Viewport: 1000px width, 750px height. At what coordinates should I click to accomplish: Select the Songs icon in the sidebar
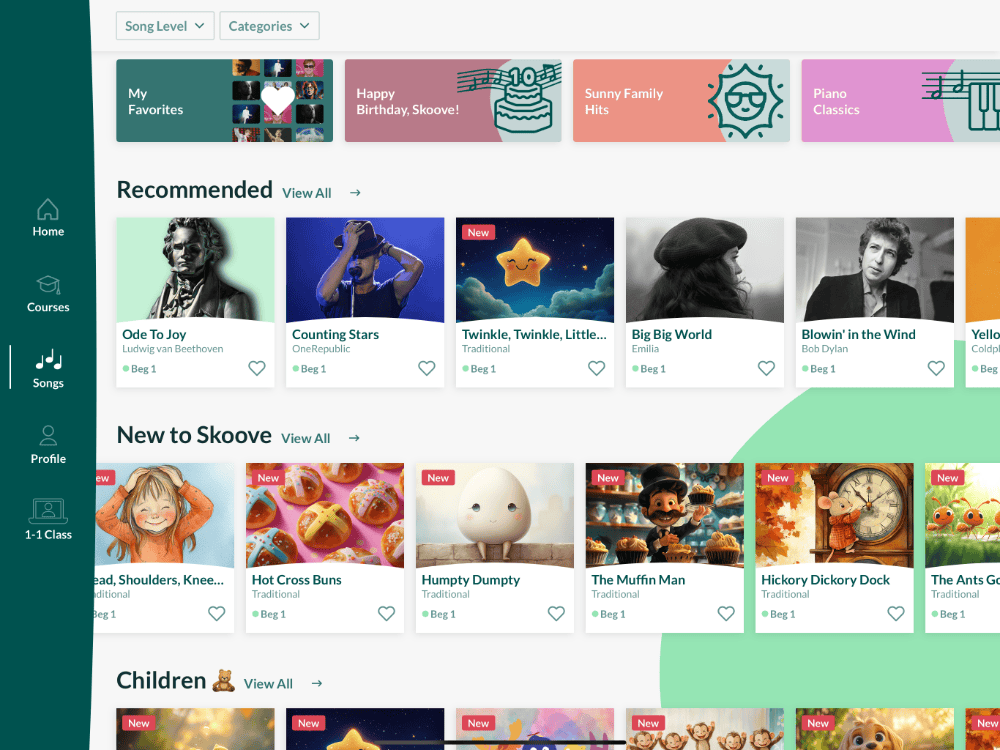48,361
